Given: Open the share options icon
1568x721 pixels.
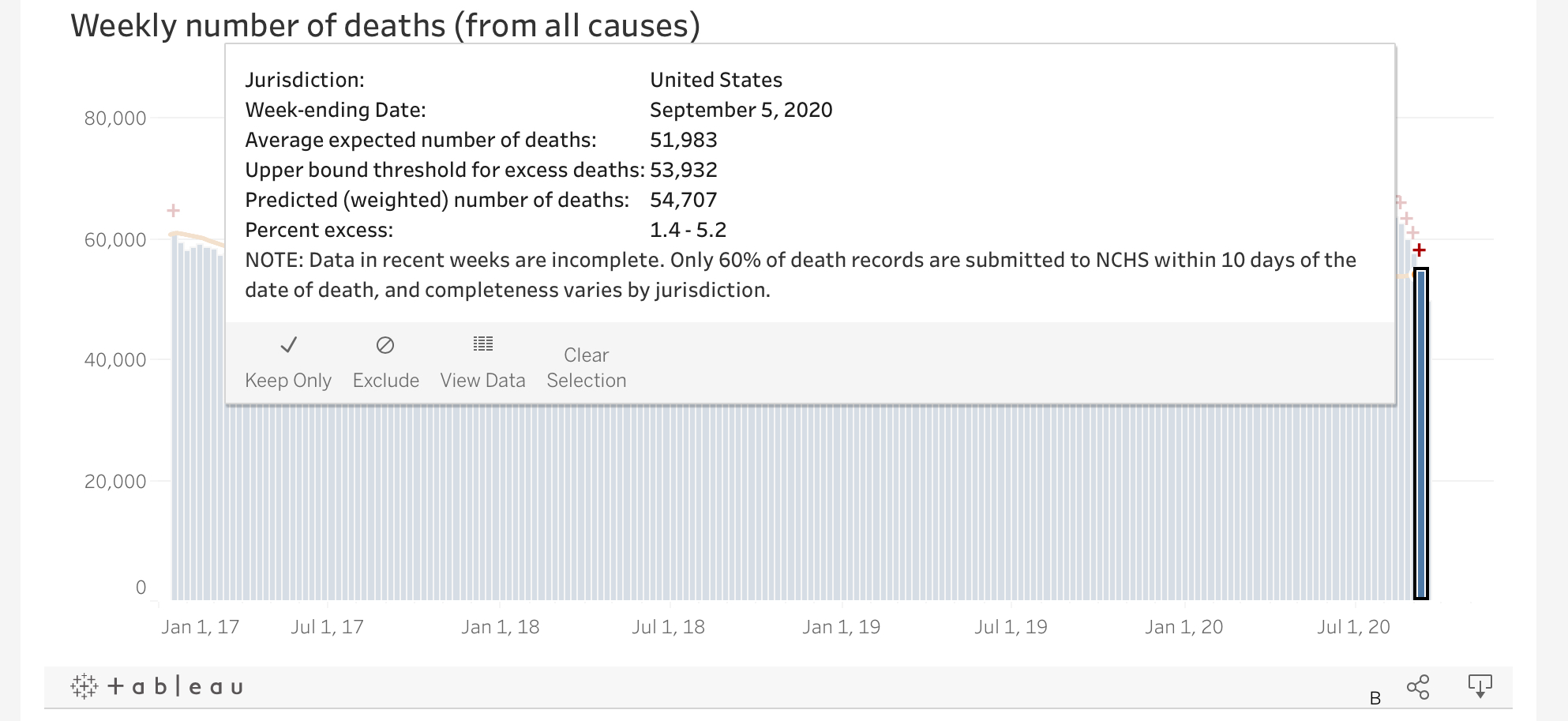Looking at the screenshot, I should (x=1418, y=687).
